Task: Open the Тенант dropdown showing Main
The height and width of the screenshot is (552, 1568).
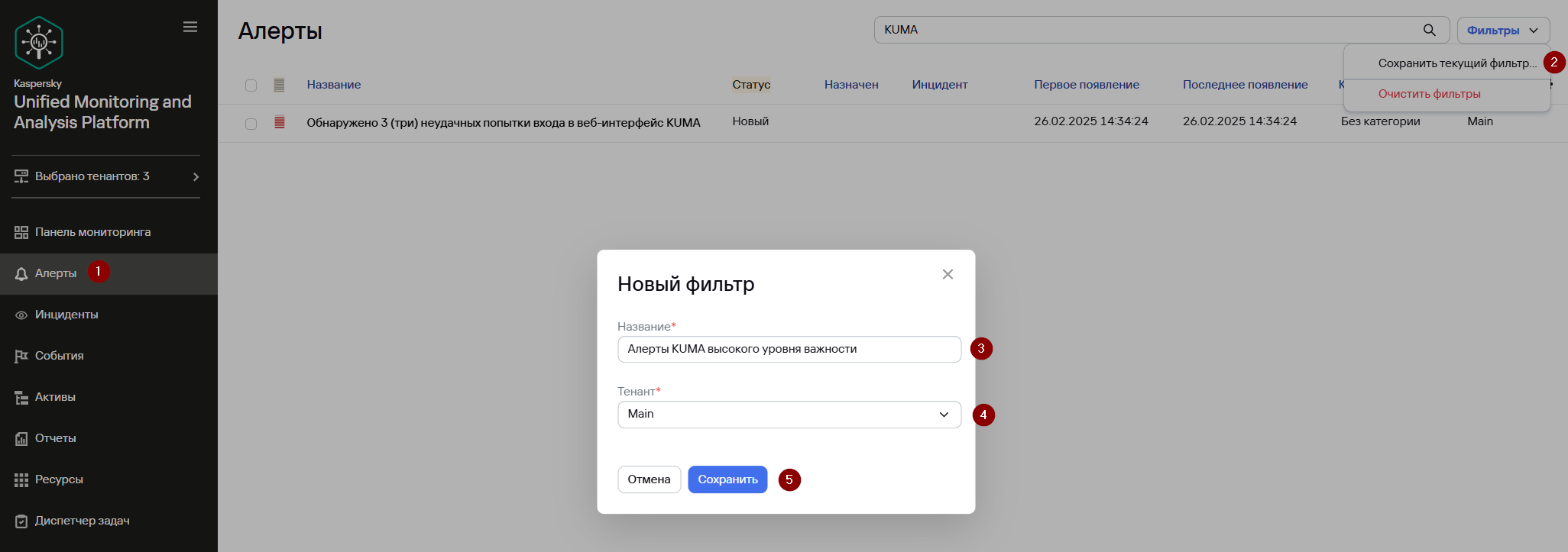Action: point(789,415)
